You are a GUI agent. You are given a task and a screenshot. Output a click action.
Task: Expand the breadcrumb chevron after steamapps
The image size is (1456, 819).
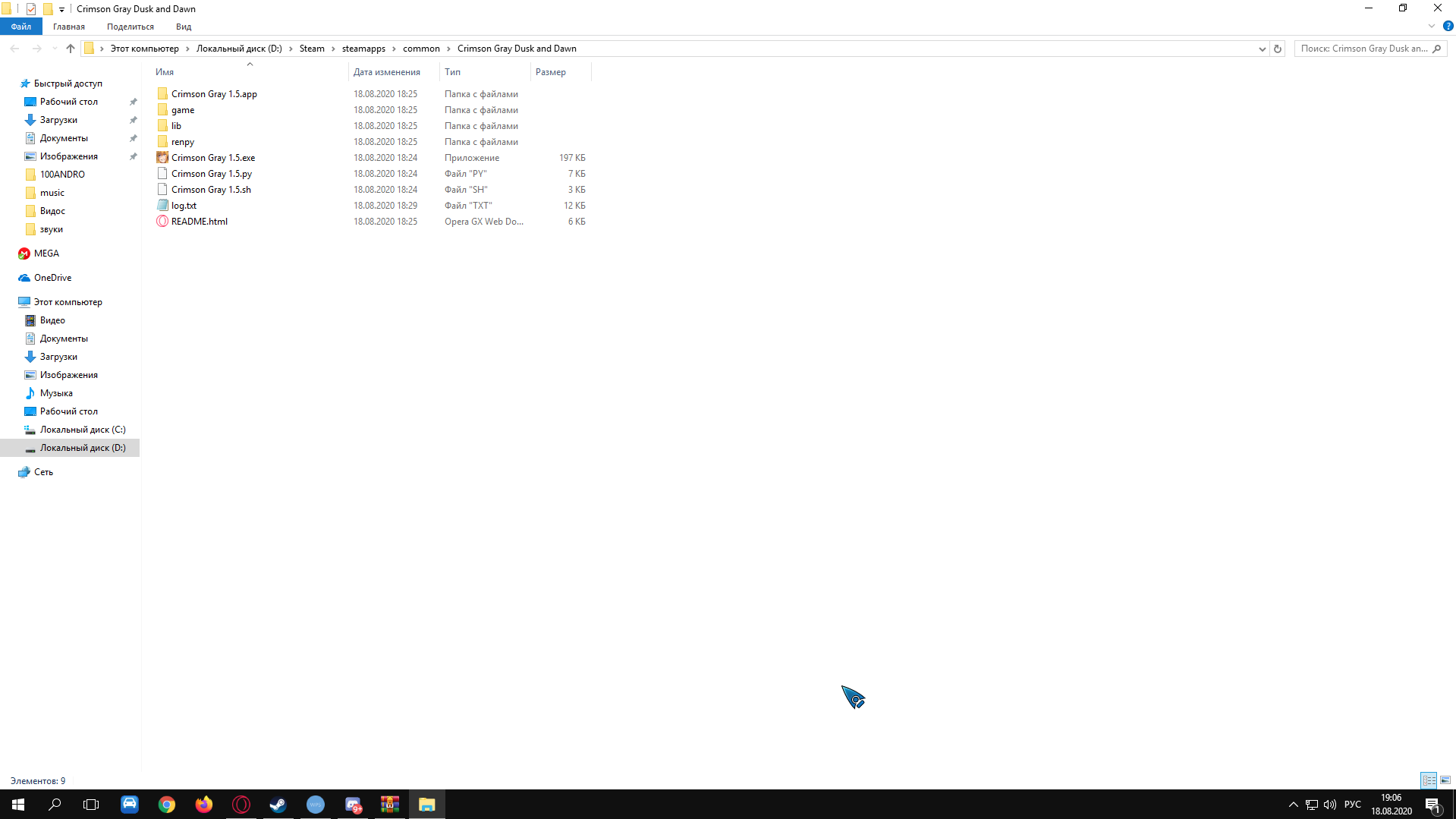coord(394,49)
